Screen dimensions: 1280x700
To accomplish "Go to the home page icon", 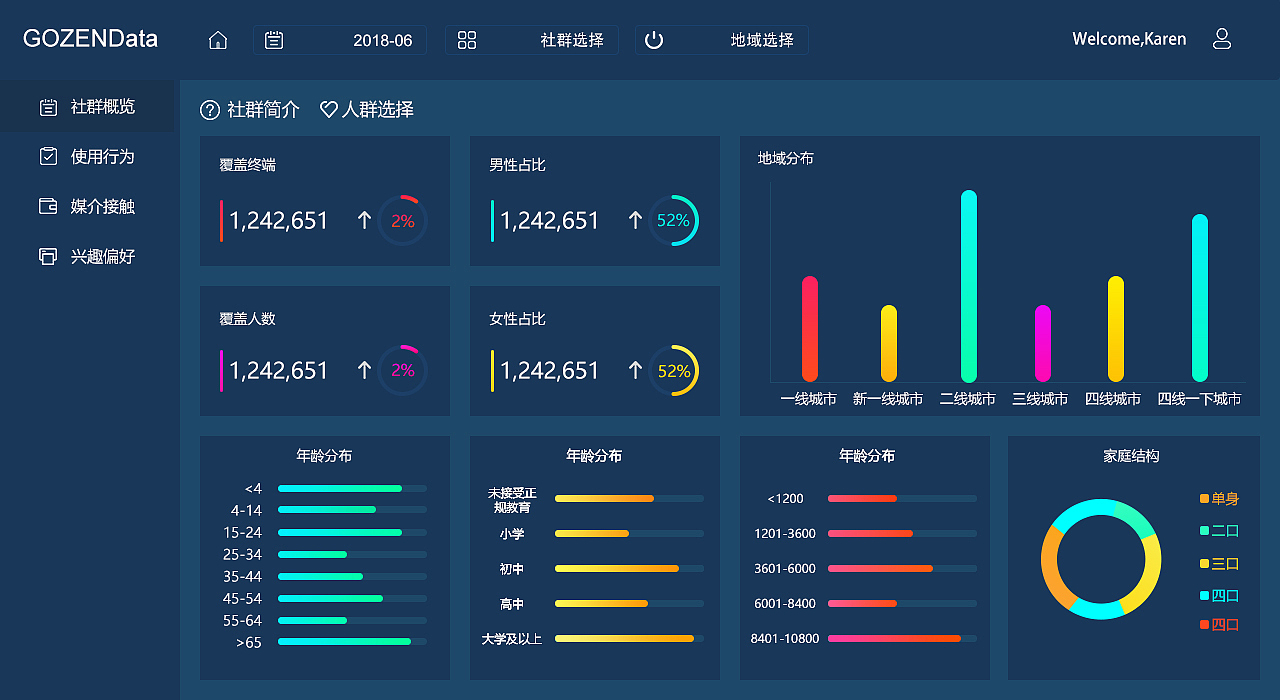I will click(x=218, y=40).
